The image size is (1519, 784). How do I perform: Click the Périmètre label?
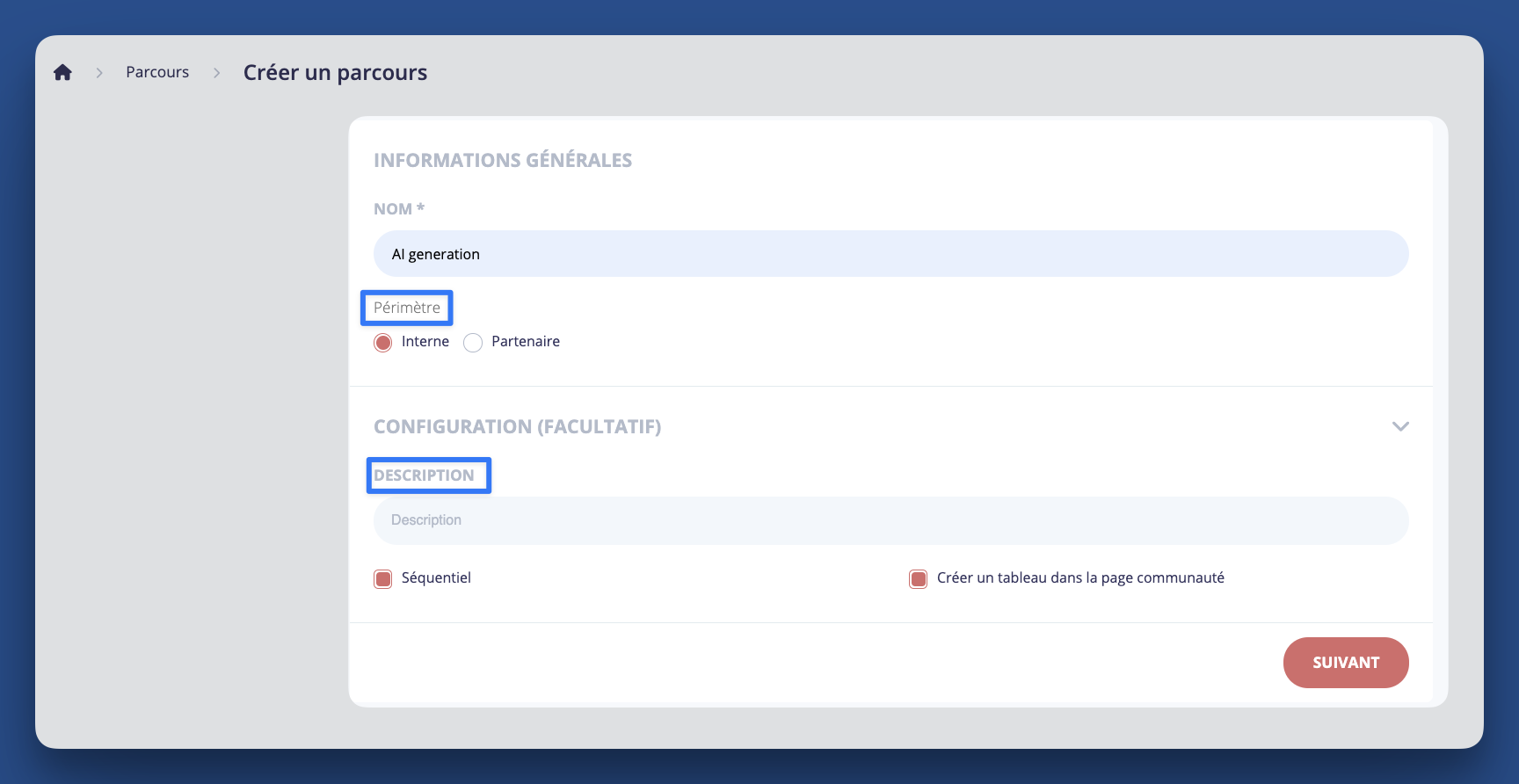coord(407,308)
